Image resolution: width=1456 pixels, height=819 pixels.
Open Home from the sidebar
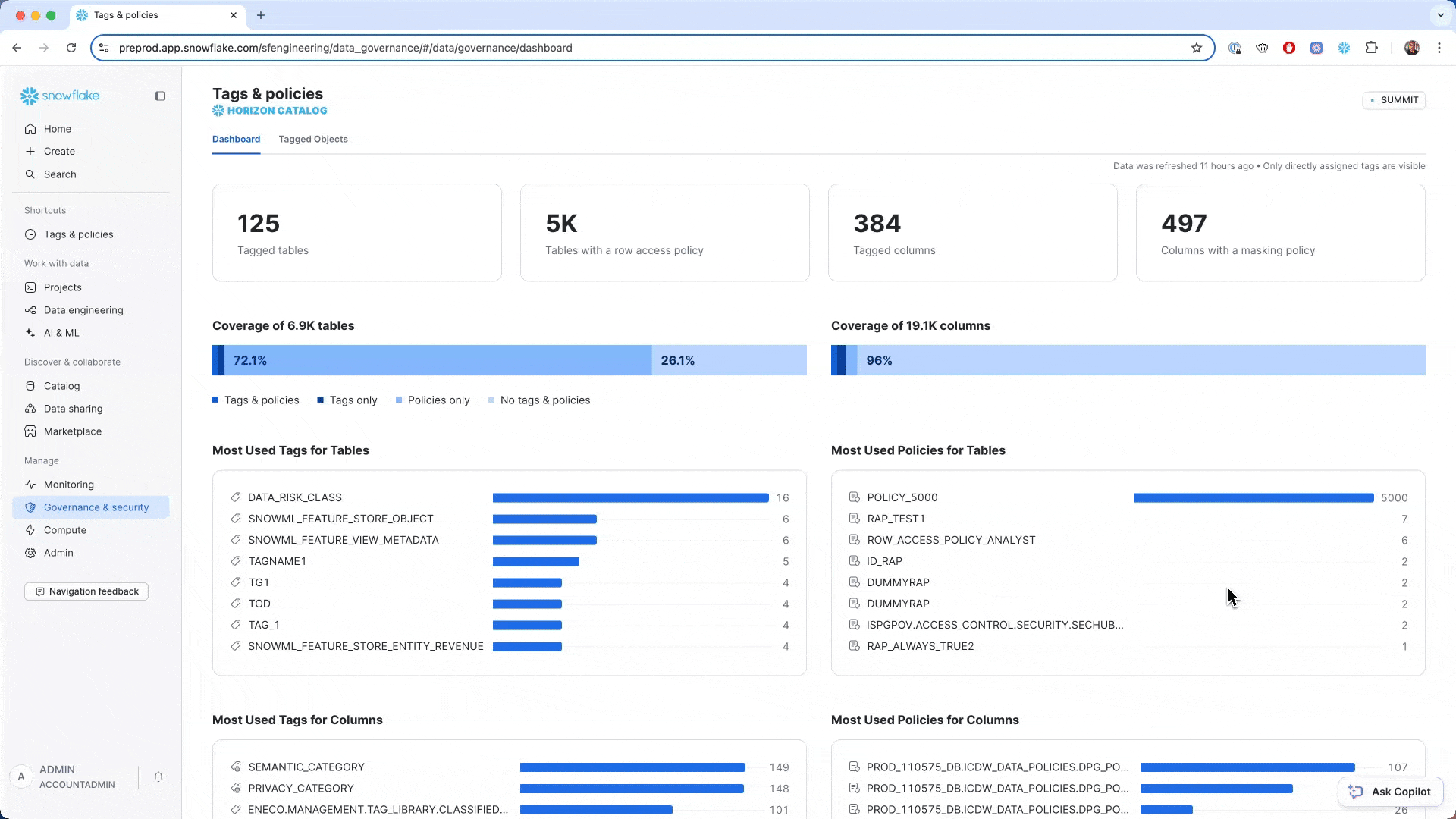57,129
